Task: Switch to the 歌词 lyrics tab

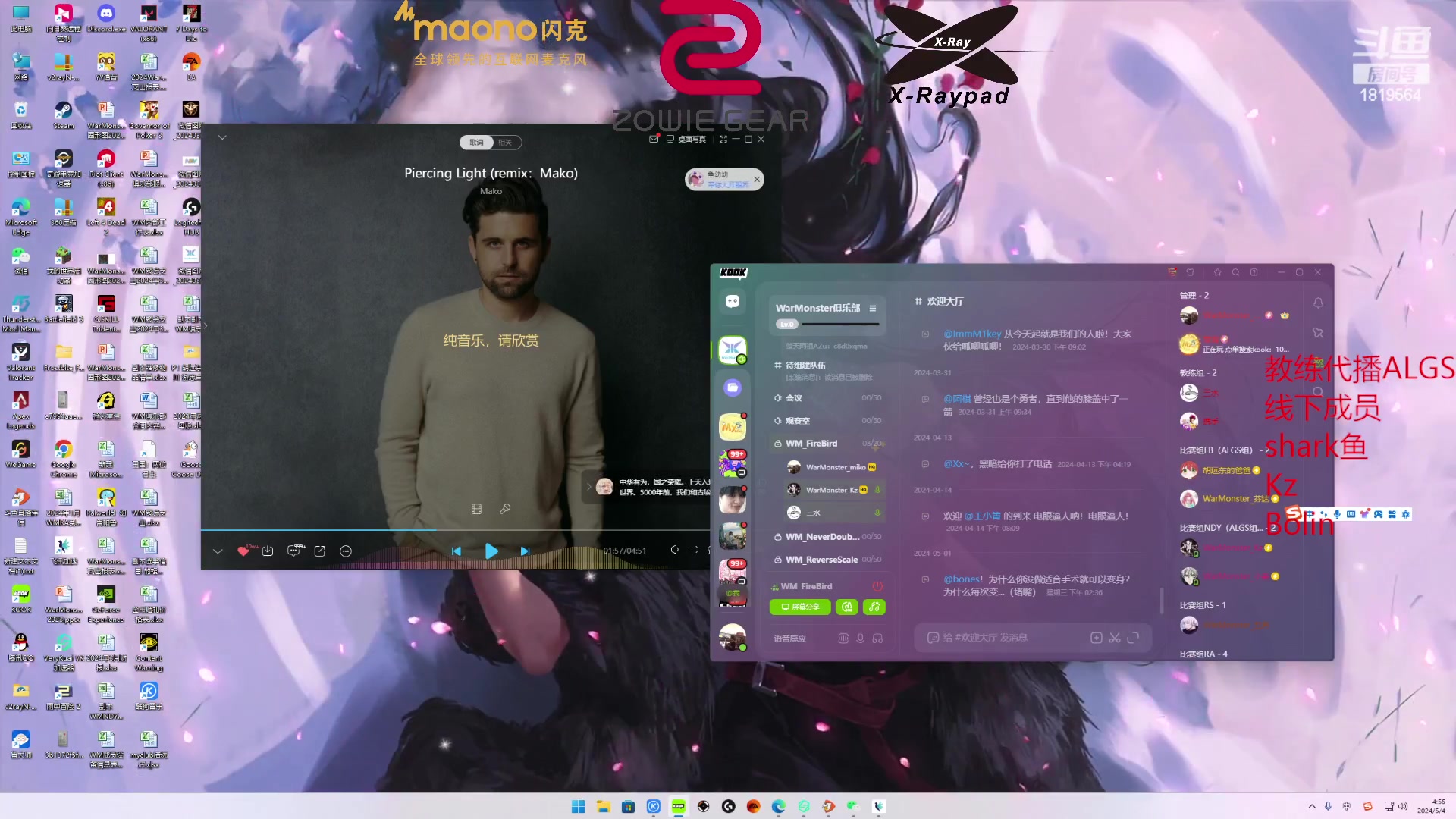Action: coord(476,143)
